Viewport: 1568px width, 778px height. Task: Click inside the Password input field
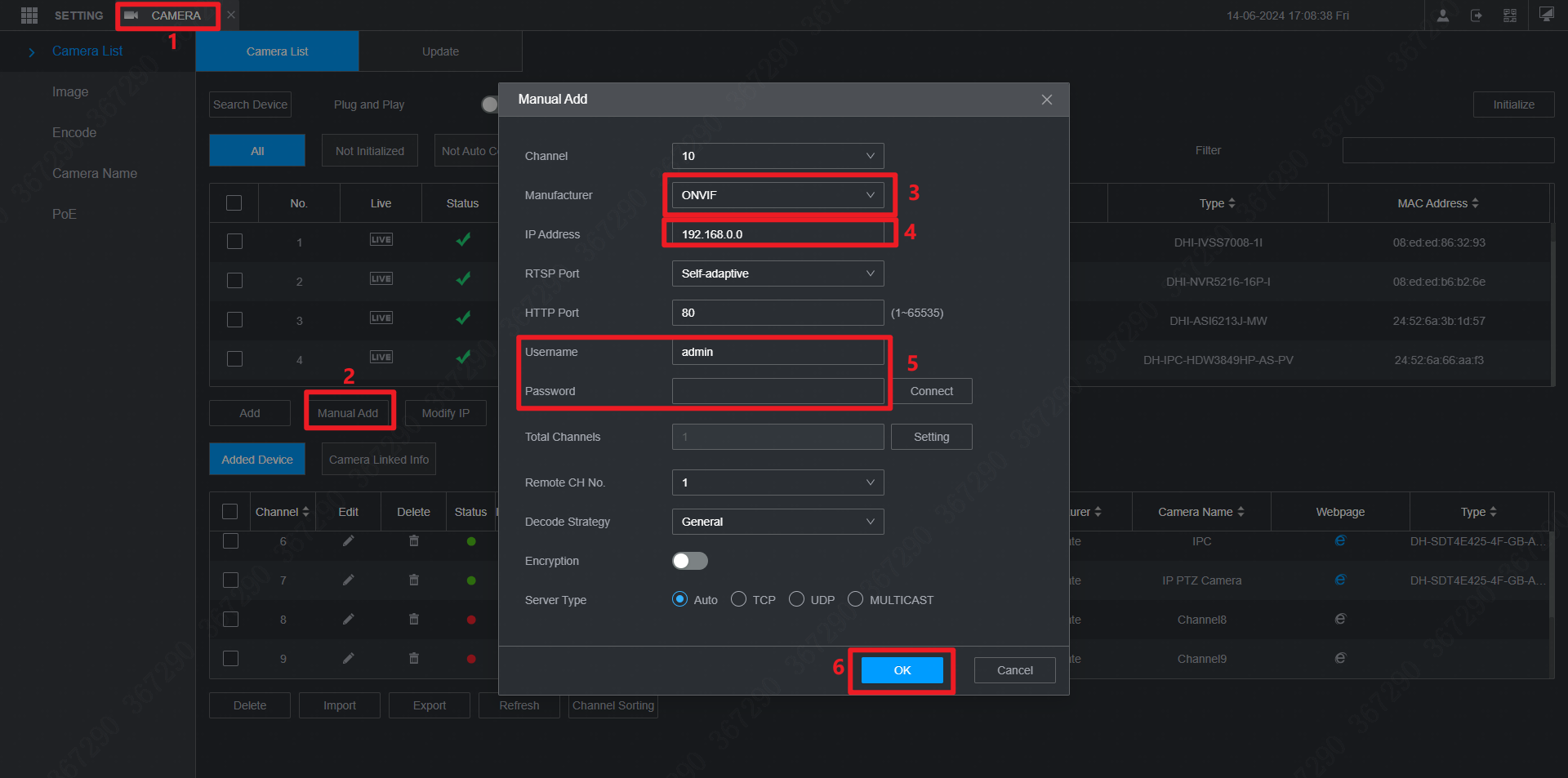click(777, 391)
